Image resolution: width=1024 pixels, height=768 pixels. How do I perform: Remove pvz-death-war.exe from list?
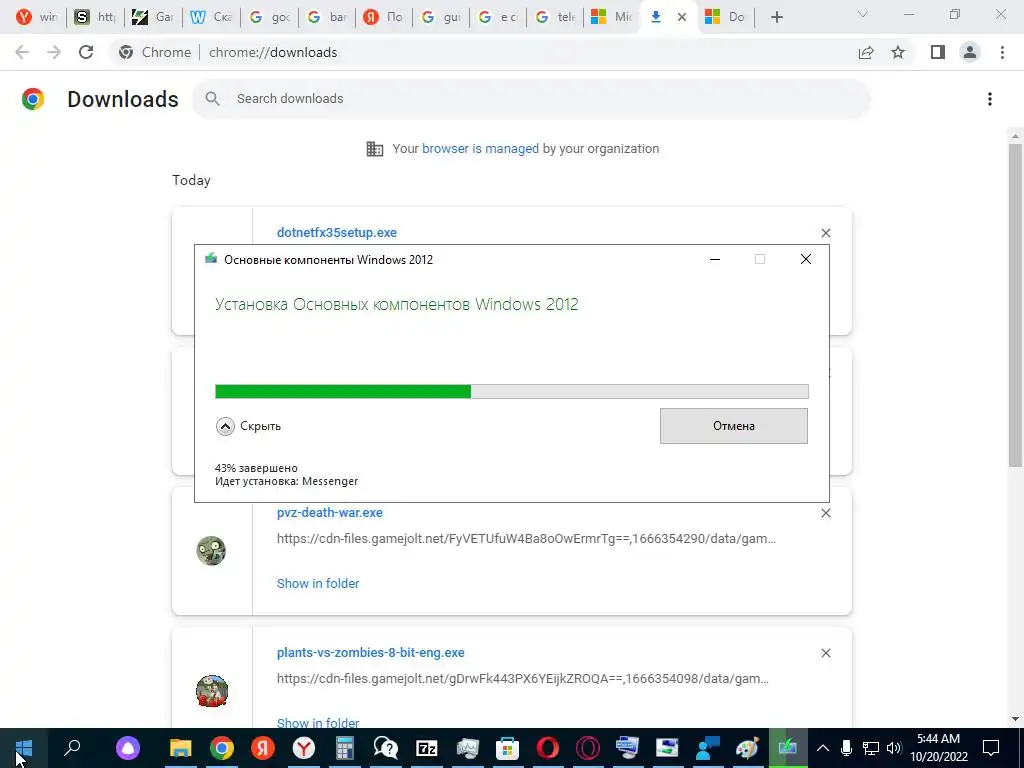(825, 513)
